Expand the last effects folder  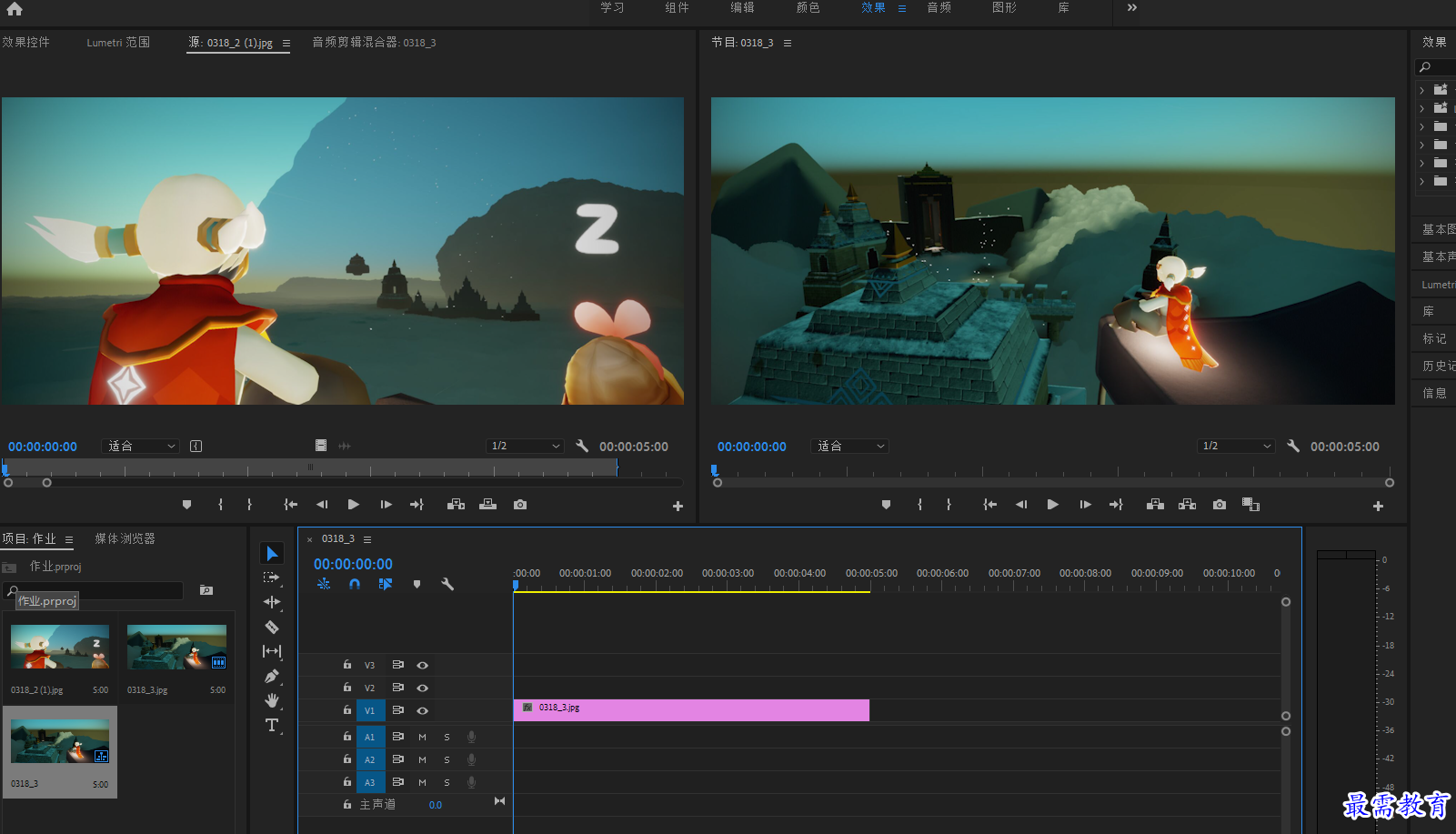point(1422,181)
